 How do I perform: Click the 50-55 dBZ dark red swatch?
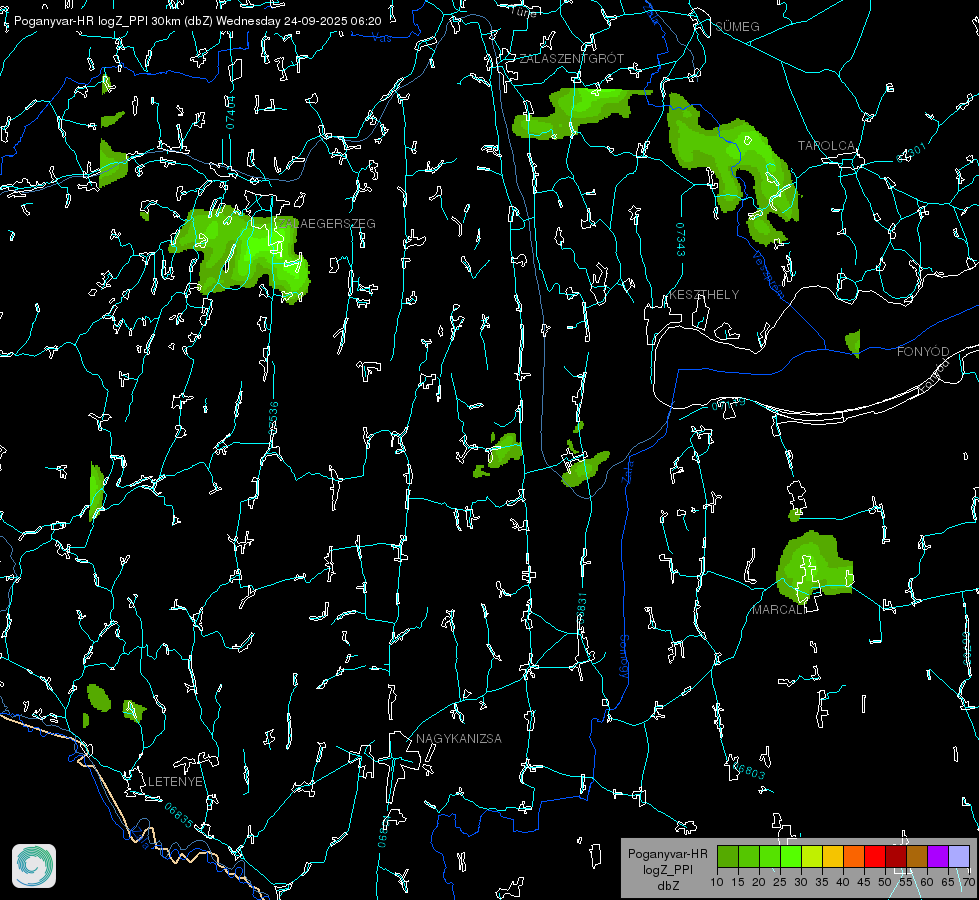coord(896,856)
